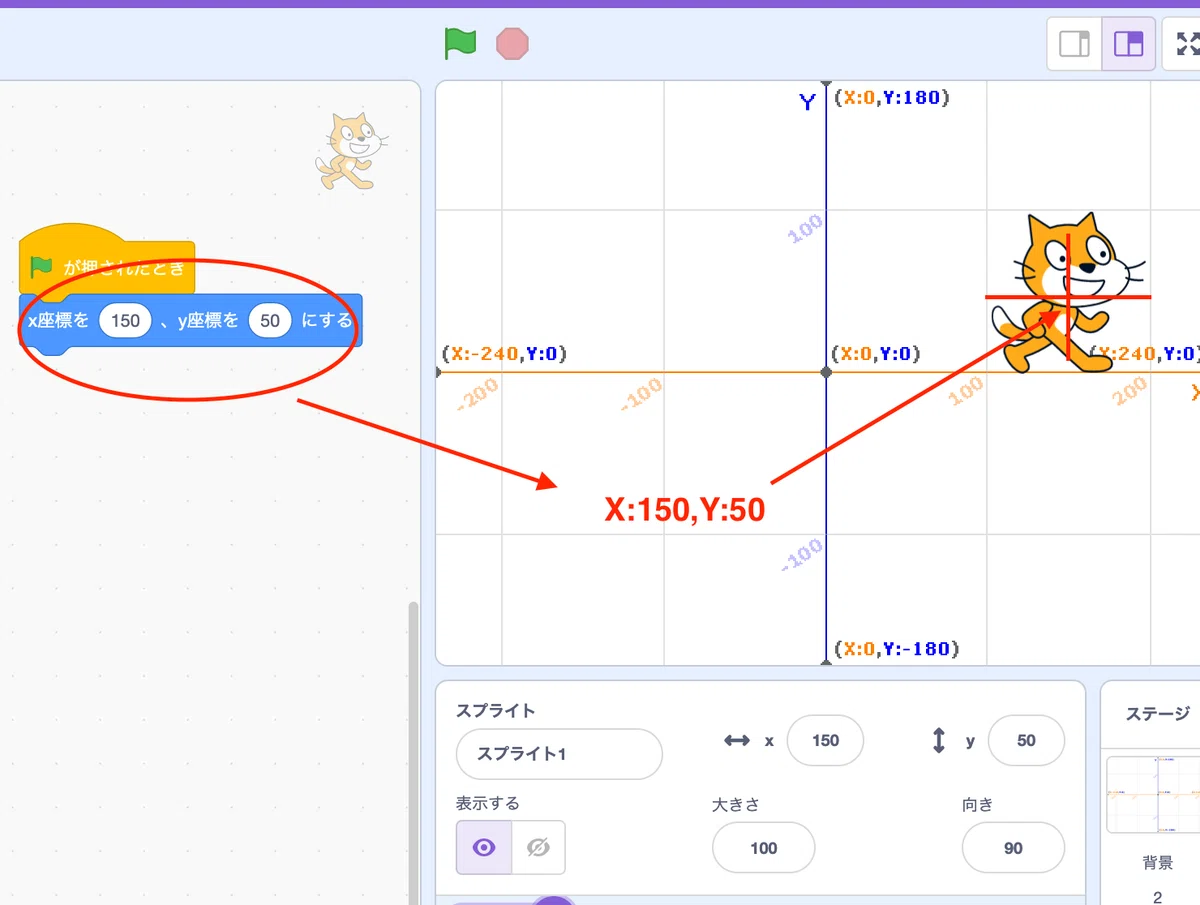Image resolution: width=1200 pixels, height=905 pixels.
Task: Select the 'when flag clicked' hat block
Action: (x=107, y=260)
